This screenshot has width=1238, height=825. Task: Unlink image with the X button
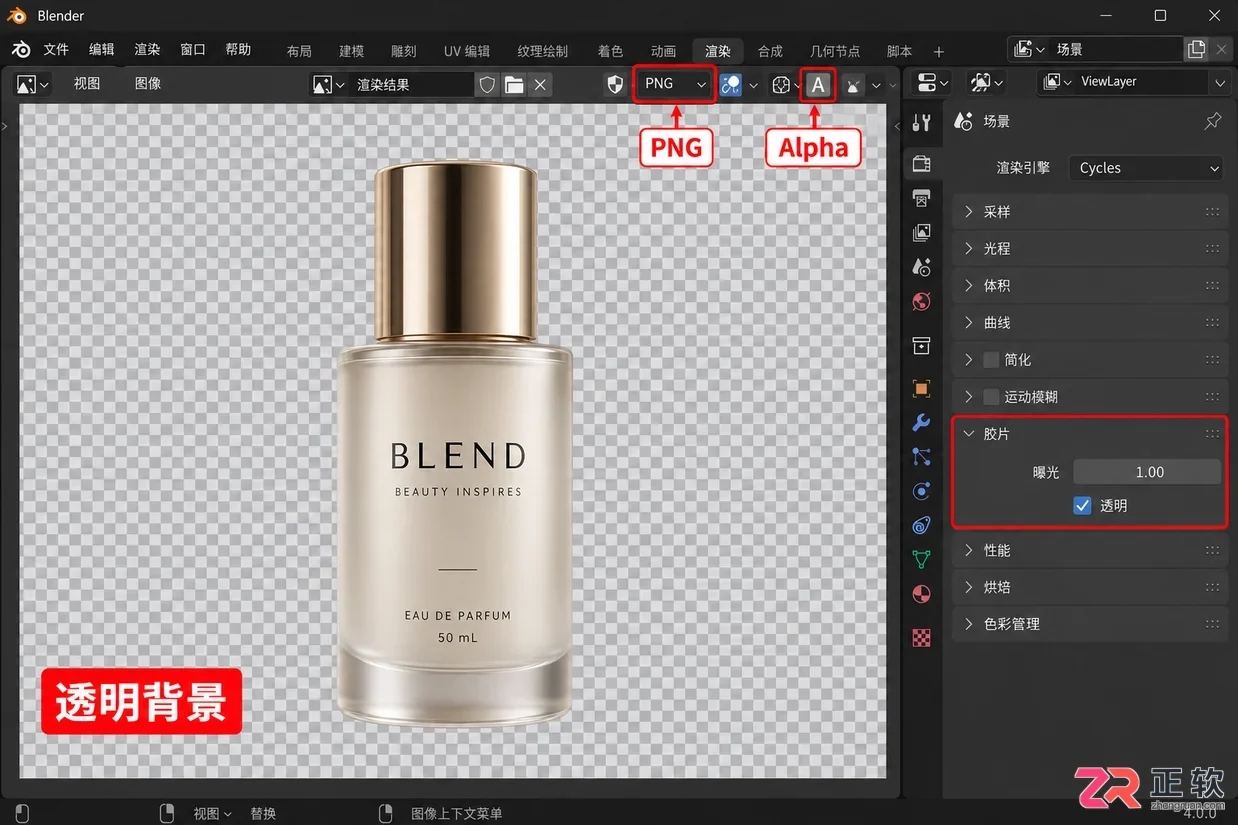540,85
